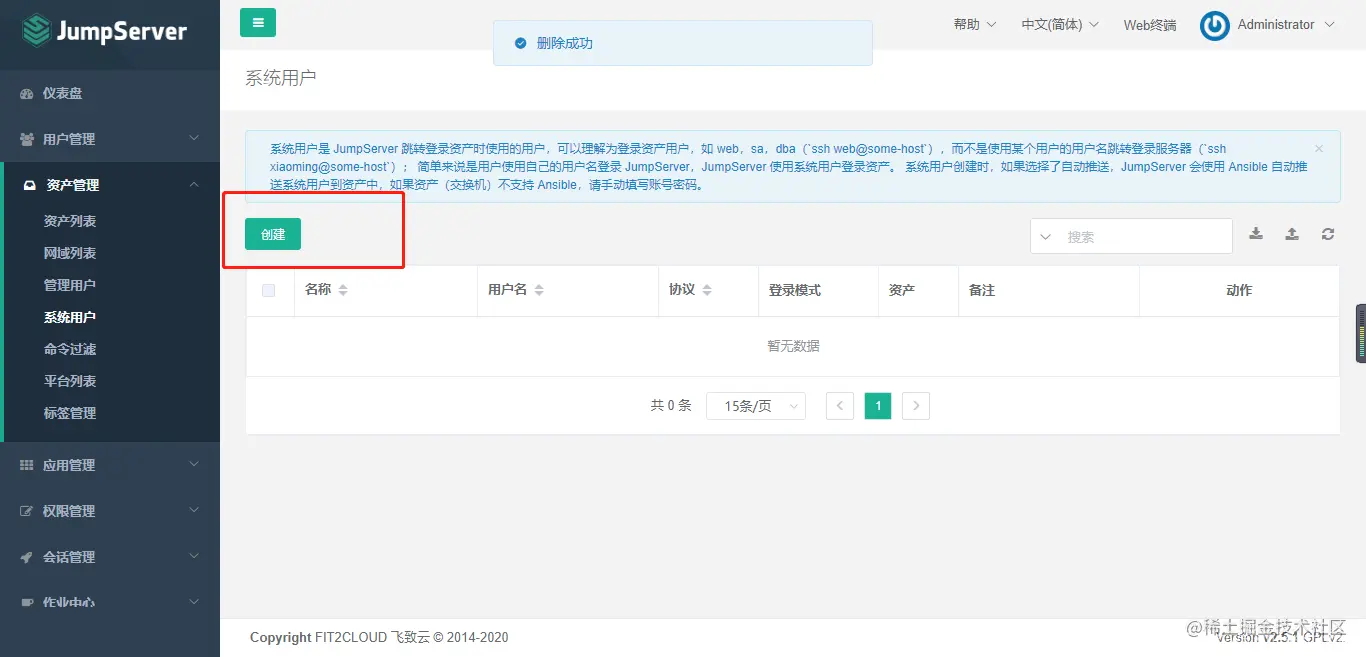Expand 会话管理 session management menu
This screenshot has height=657, width=1366.
(110, 557)
